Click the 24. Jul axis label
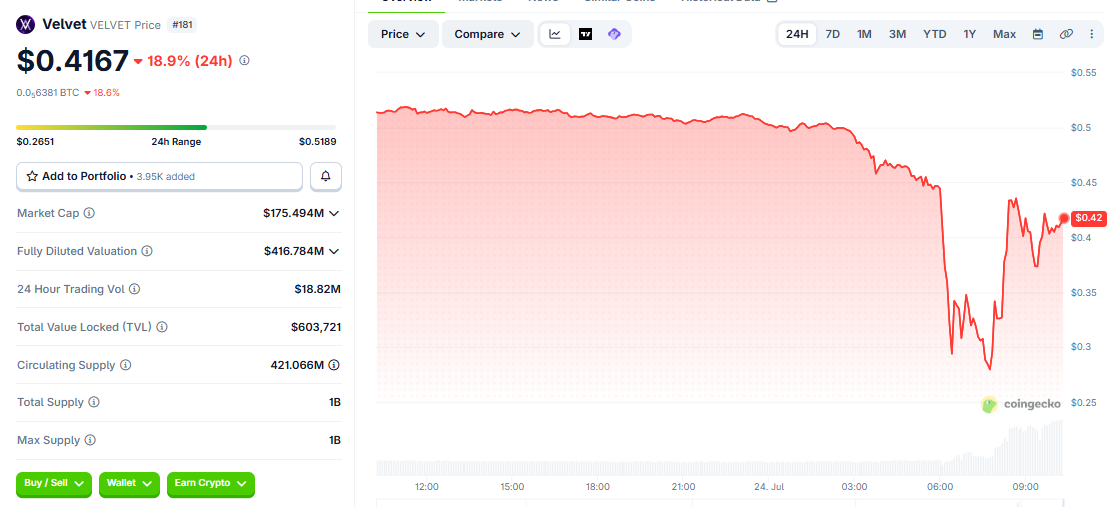Image resolution: width=1111 pixels, height=507 pixels. (769, 487)
